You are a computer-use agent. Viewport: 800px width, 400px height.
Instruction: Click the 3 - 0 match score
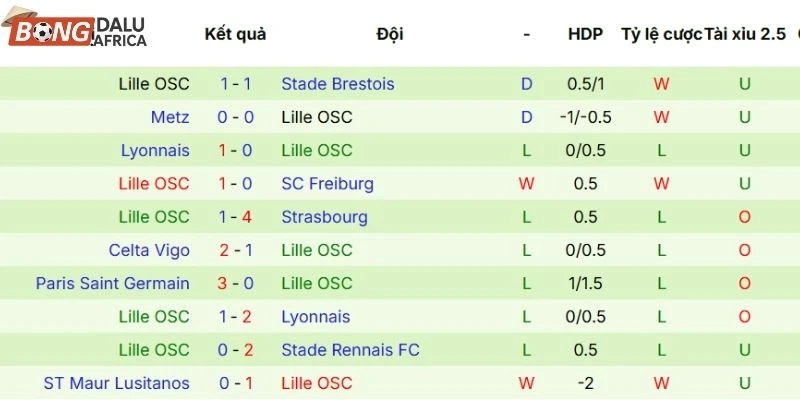236,283
